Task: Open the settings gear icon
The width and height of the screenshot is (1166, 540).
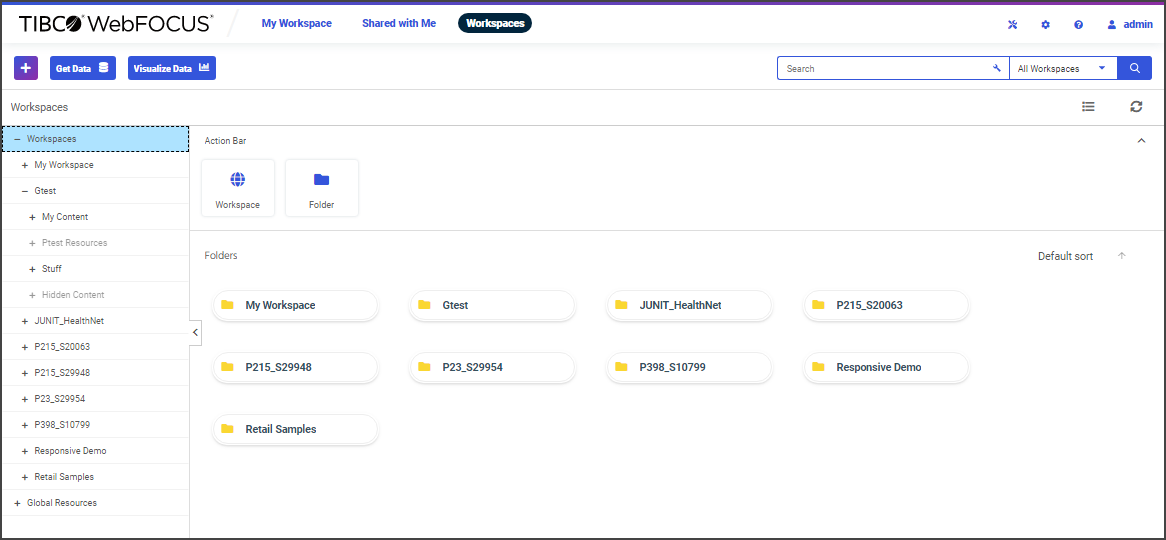Action: click(1046, 25)
